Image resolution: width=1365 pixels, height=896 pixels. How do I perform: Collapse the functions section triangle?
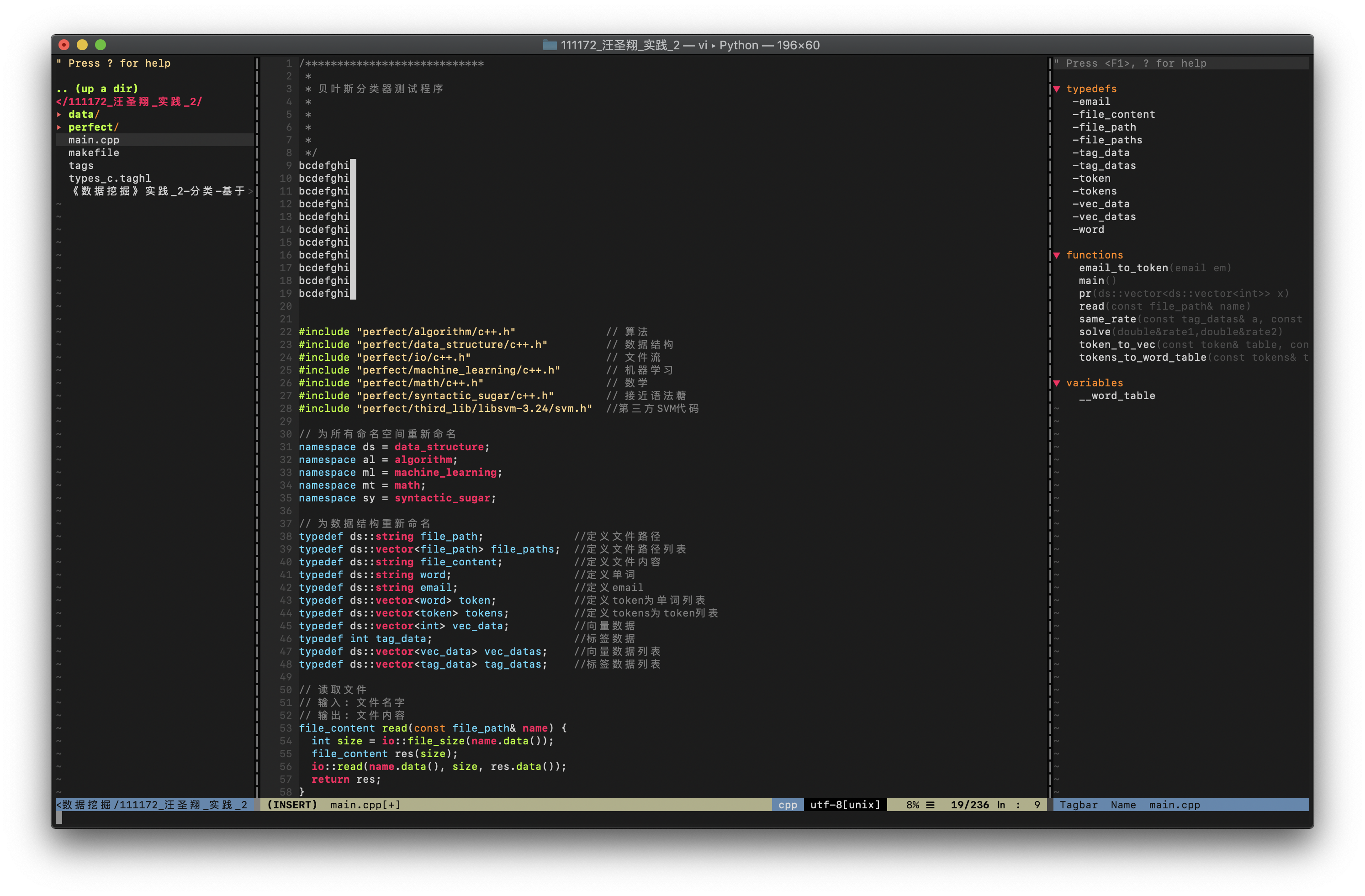tap(1057, 255)
